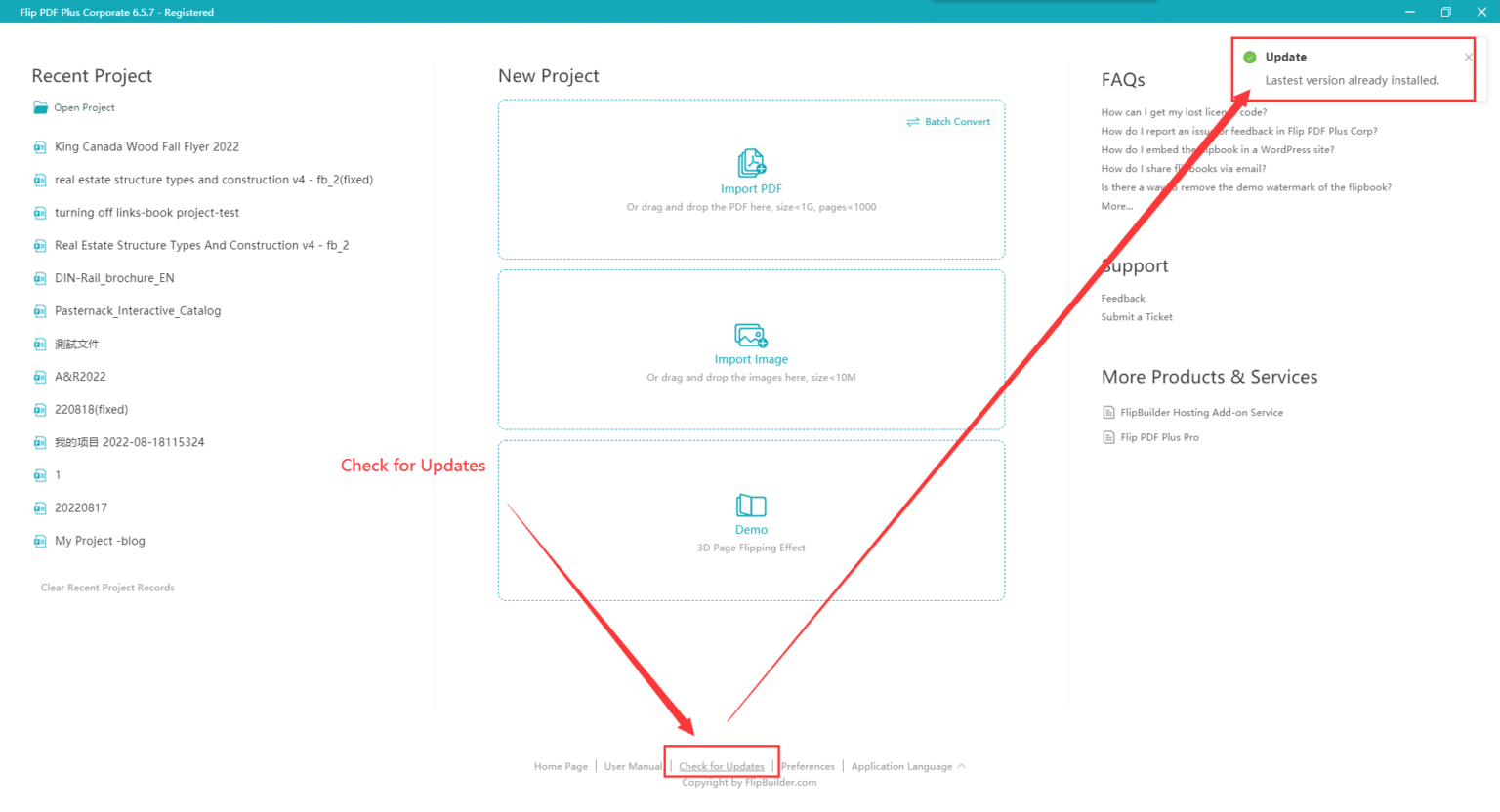Click the Import Image icon
Screen dimensions: 1500x812
click(x=751, y=335)
